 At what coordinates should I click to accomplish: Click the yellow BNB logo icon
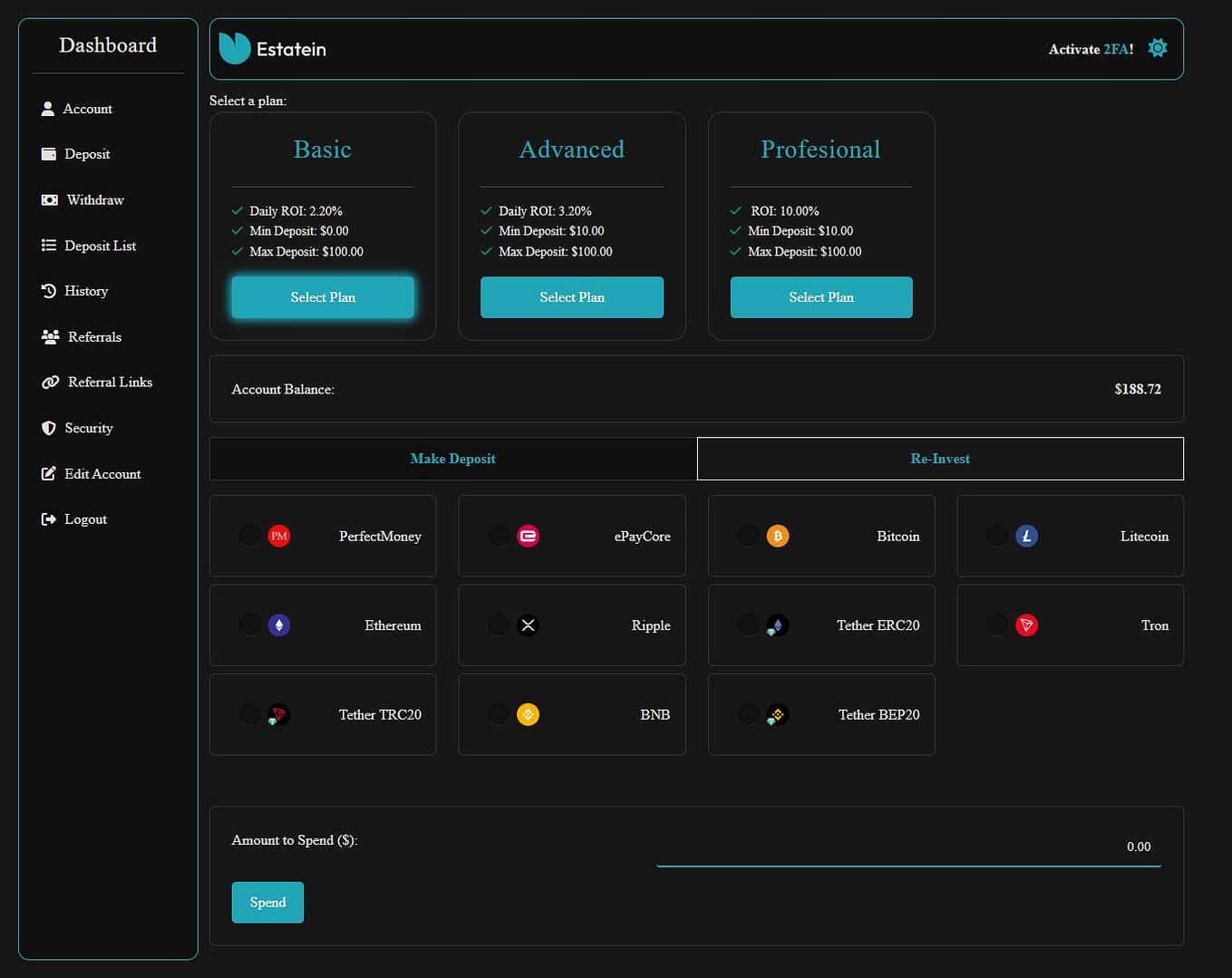[529, 714]
